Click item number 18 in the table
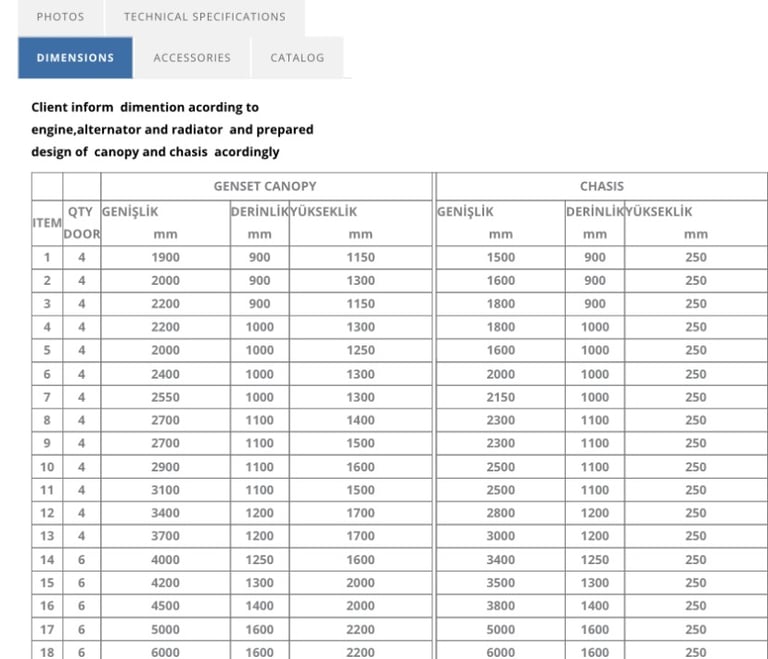The image size is (768, 659). click(x=47, y=652)
